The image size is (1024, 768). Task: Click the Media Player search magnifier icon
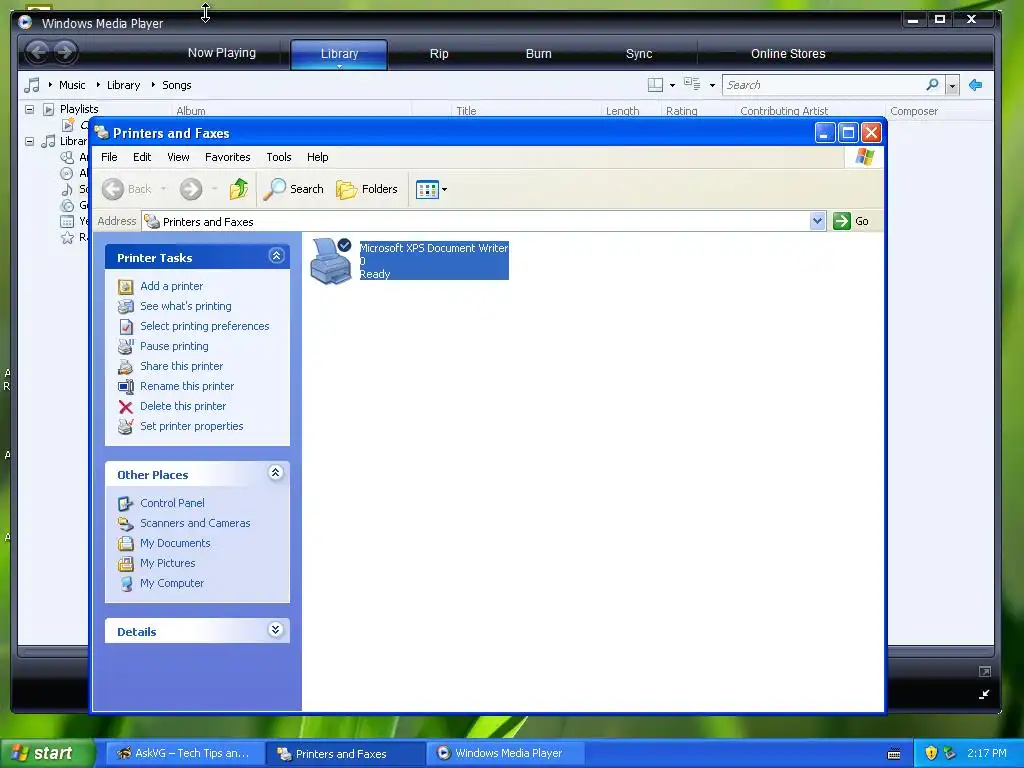pyautogui.click(x=933, y=85)
